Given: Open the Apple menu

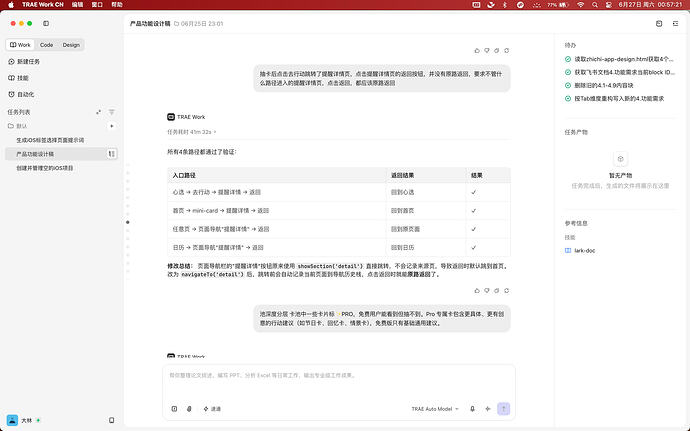Looking at the screenshot, I should [11, 4].
